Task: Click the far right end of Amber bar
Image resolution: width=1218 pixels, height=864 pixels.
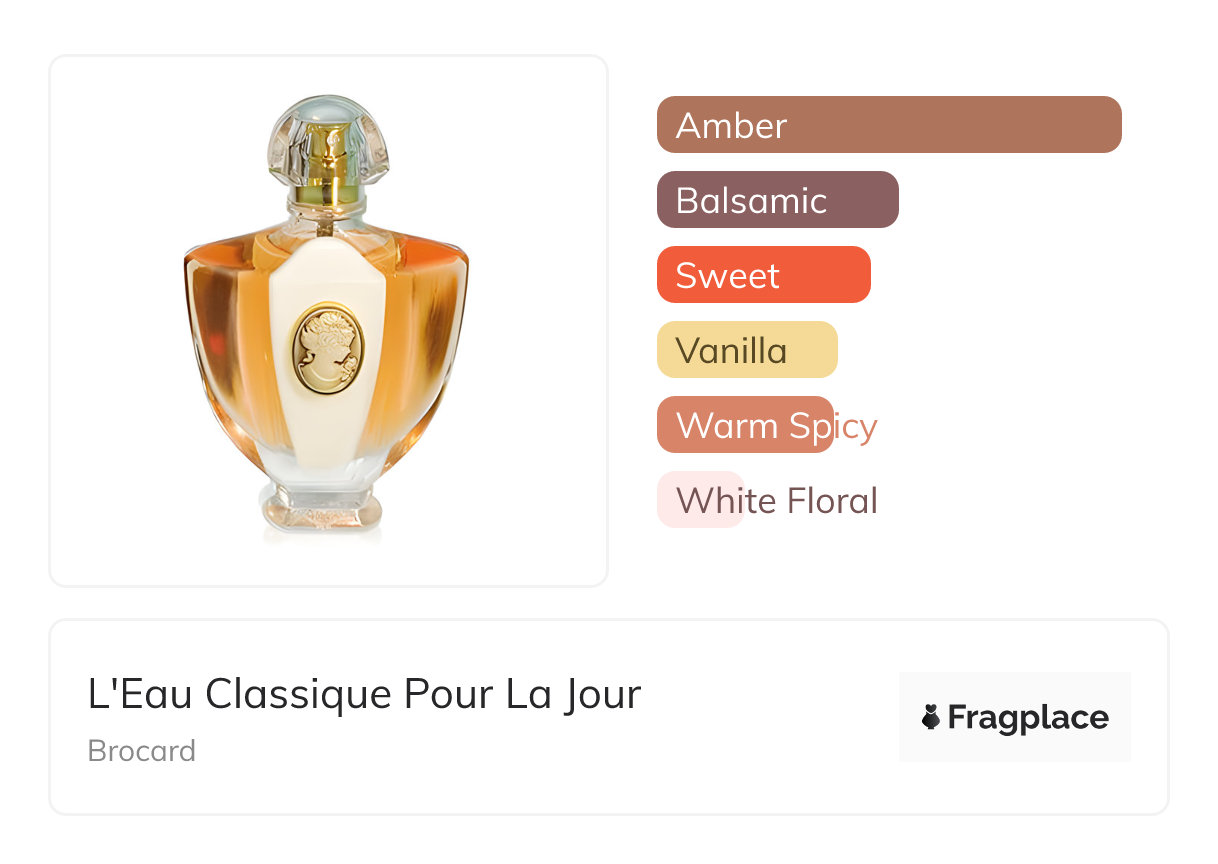Action: click(1108, 124)
